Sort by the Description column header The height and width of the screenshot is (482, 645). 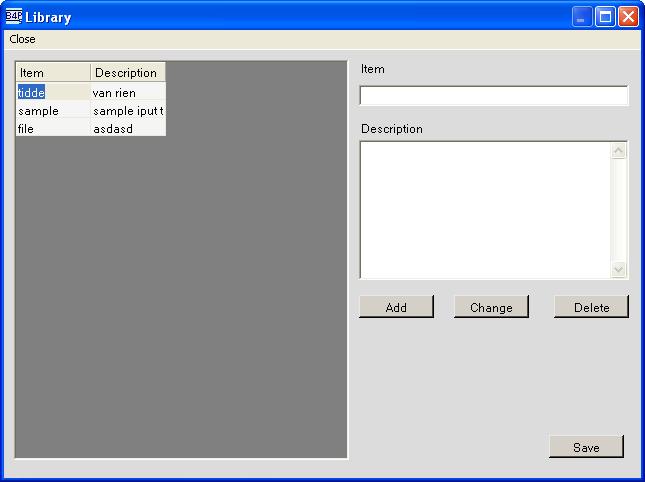click(128, 72)
